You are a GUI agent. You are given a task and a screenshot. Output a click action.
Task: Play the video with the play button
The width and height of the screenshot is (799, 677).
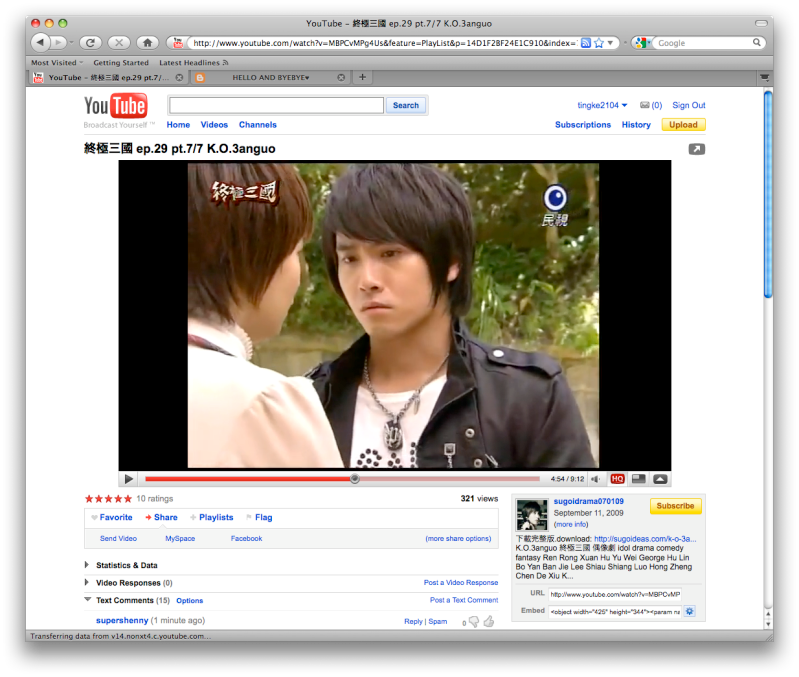tap(128, 479)
